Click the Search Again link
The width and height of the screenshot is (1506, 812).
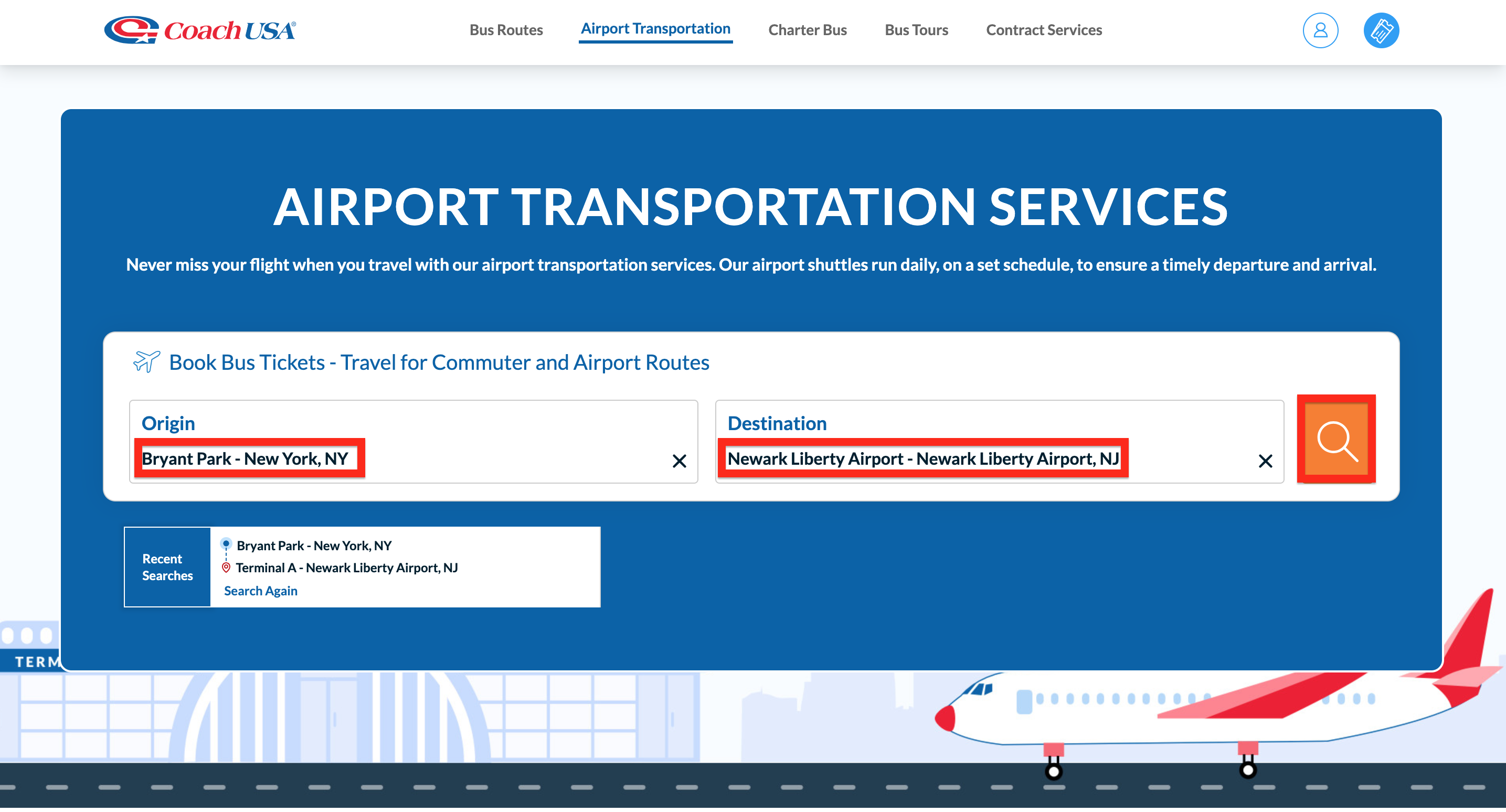[260, 591]
